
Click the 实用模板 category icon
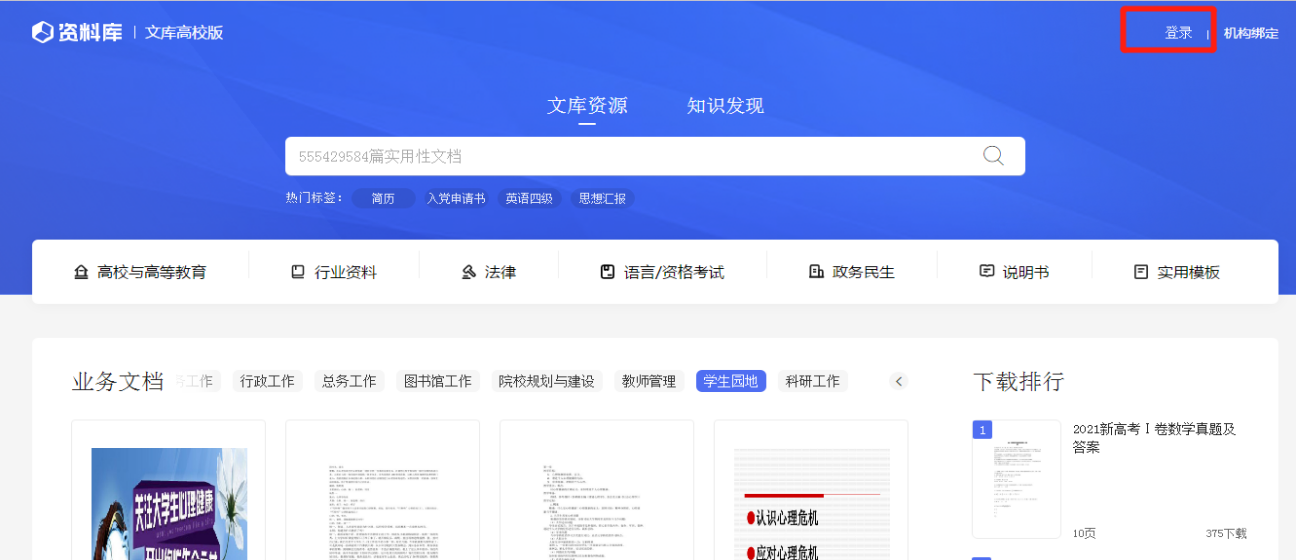[1140, 272]
